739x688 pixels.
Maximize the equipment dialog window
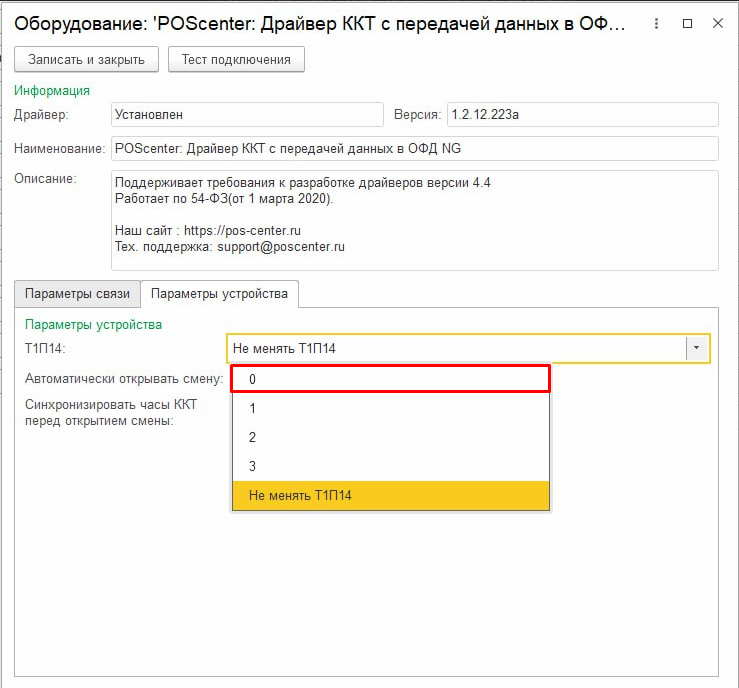point(687,23)
